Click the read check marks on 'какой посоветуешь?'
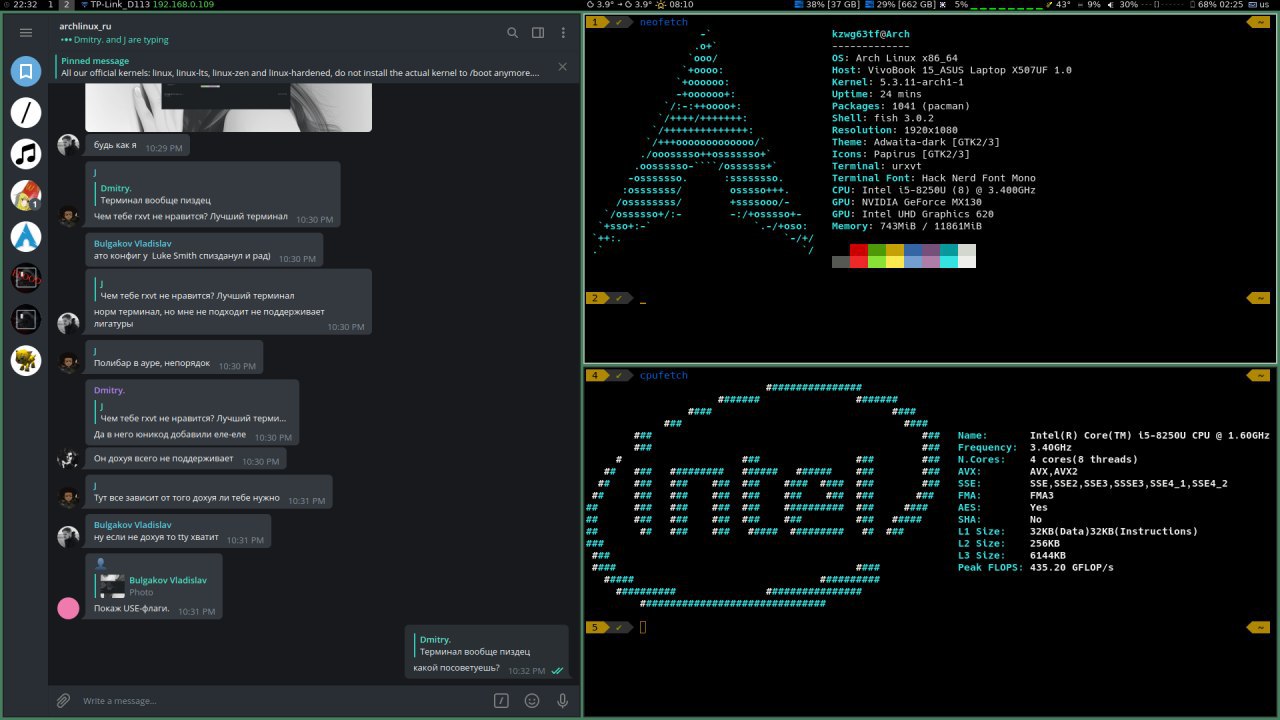 [x=557, y=671]
